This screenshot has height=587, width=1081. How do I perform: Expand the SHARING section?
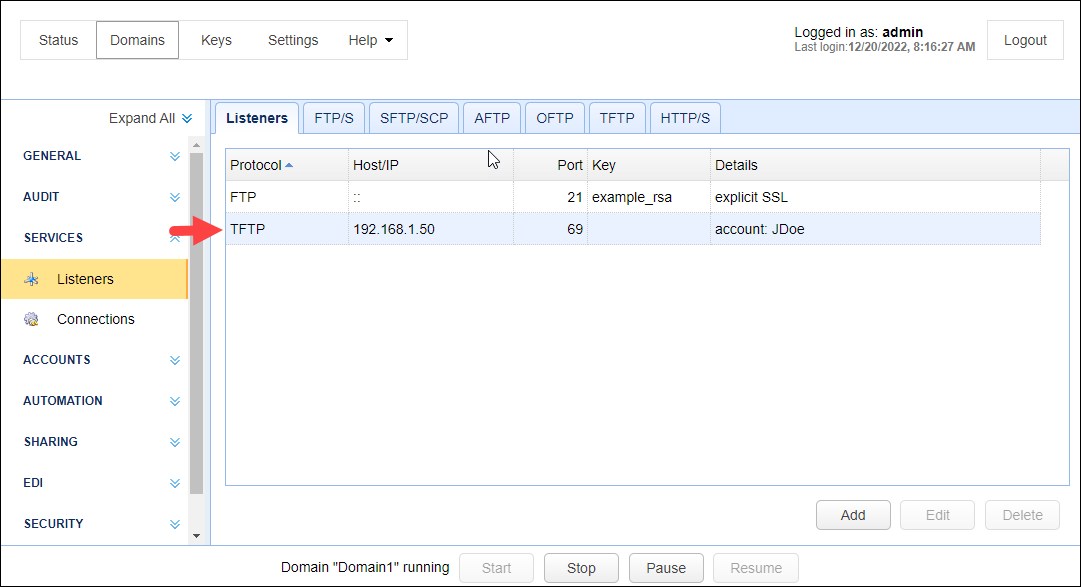point(175,443)
